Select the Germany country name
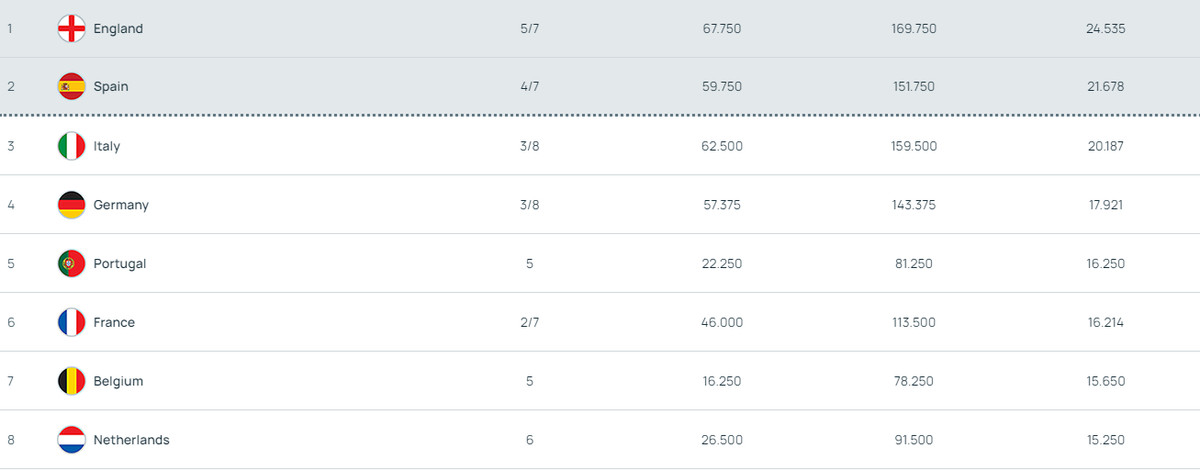 click(121, 205)
